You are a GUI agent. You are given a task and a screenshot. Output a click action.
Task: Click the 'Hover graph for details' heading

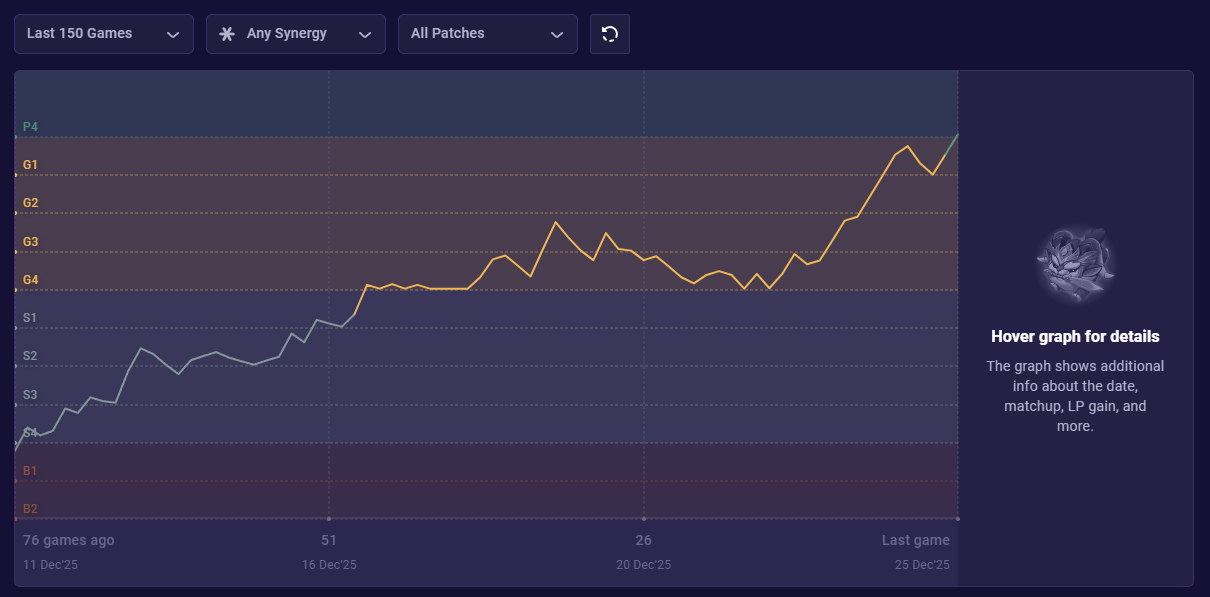tap(1075, 337)
